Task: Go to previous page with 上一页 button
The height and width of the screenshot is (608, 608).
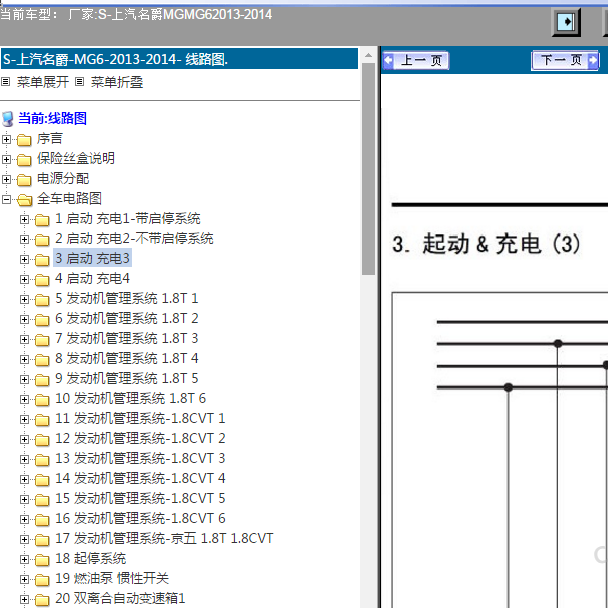Action: (416, 60)
